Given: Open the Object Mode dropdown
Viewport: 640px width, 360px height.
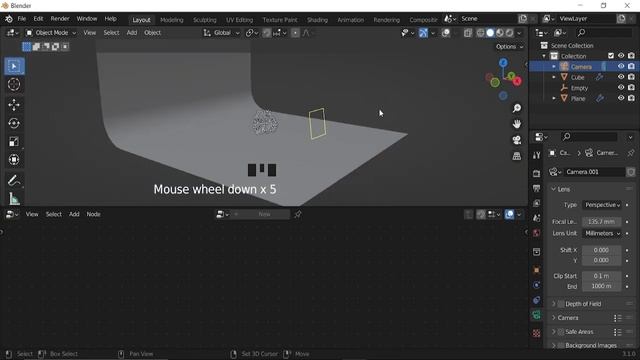Looking at the screenshot, I should tap(51, 33).
